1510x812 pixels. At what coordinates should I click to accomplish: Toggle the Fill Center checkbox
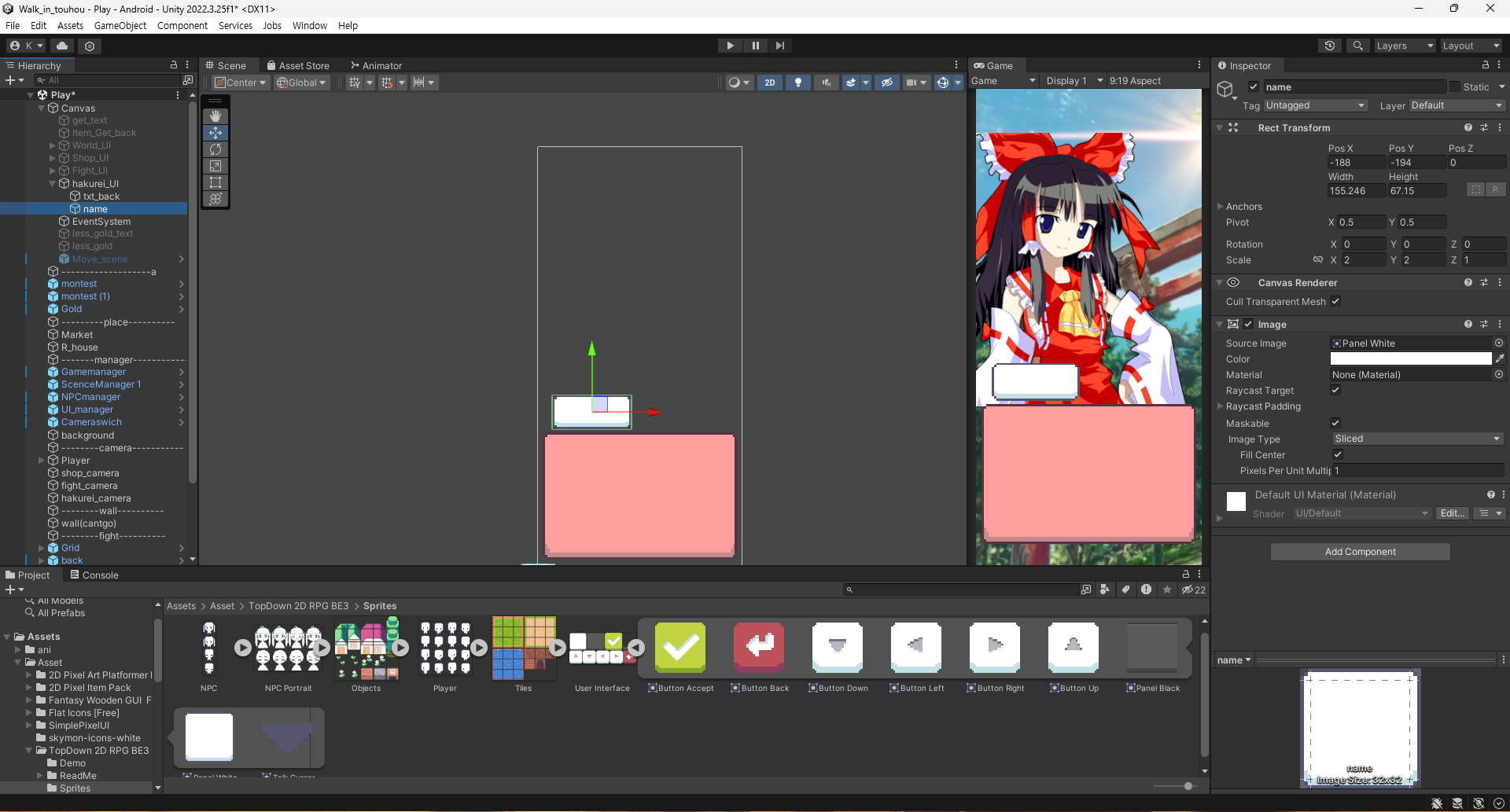coord(1338,455)
